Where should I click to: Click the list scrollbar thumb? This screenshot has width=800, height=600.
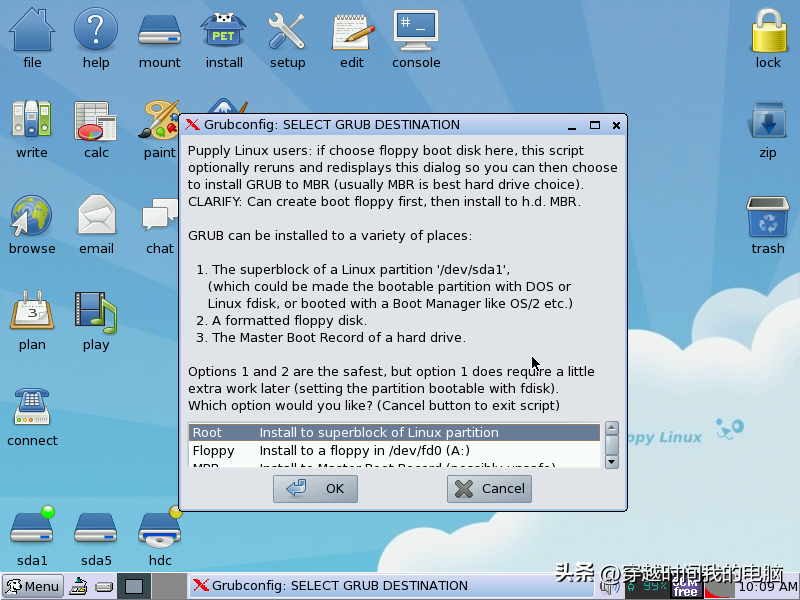coord(612,444)
